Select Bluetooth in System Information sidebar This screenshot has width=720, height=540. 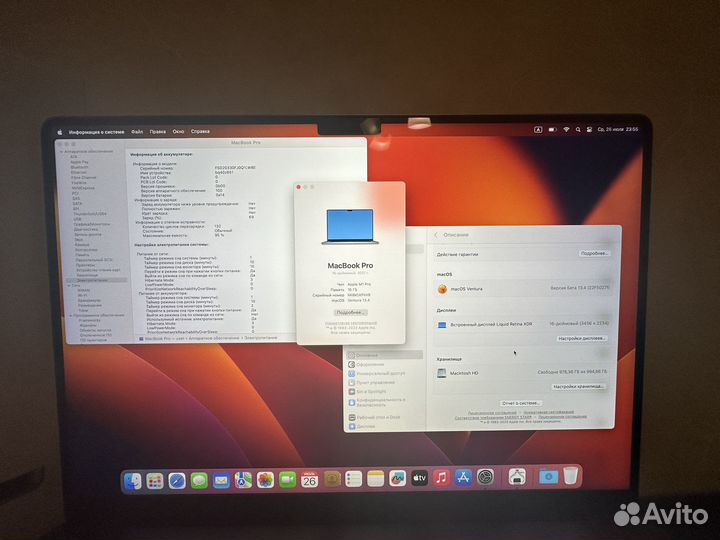79,167
